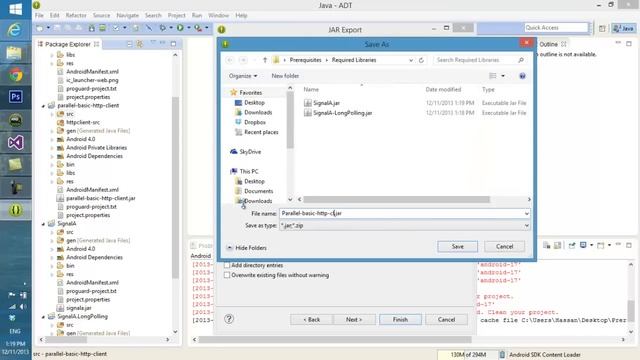Open the Refactor menu
640x360 pixels.
click(76, 16)
